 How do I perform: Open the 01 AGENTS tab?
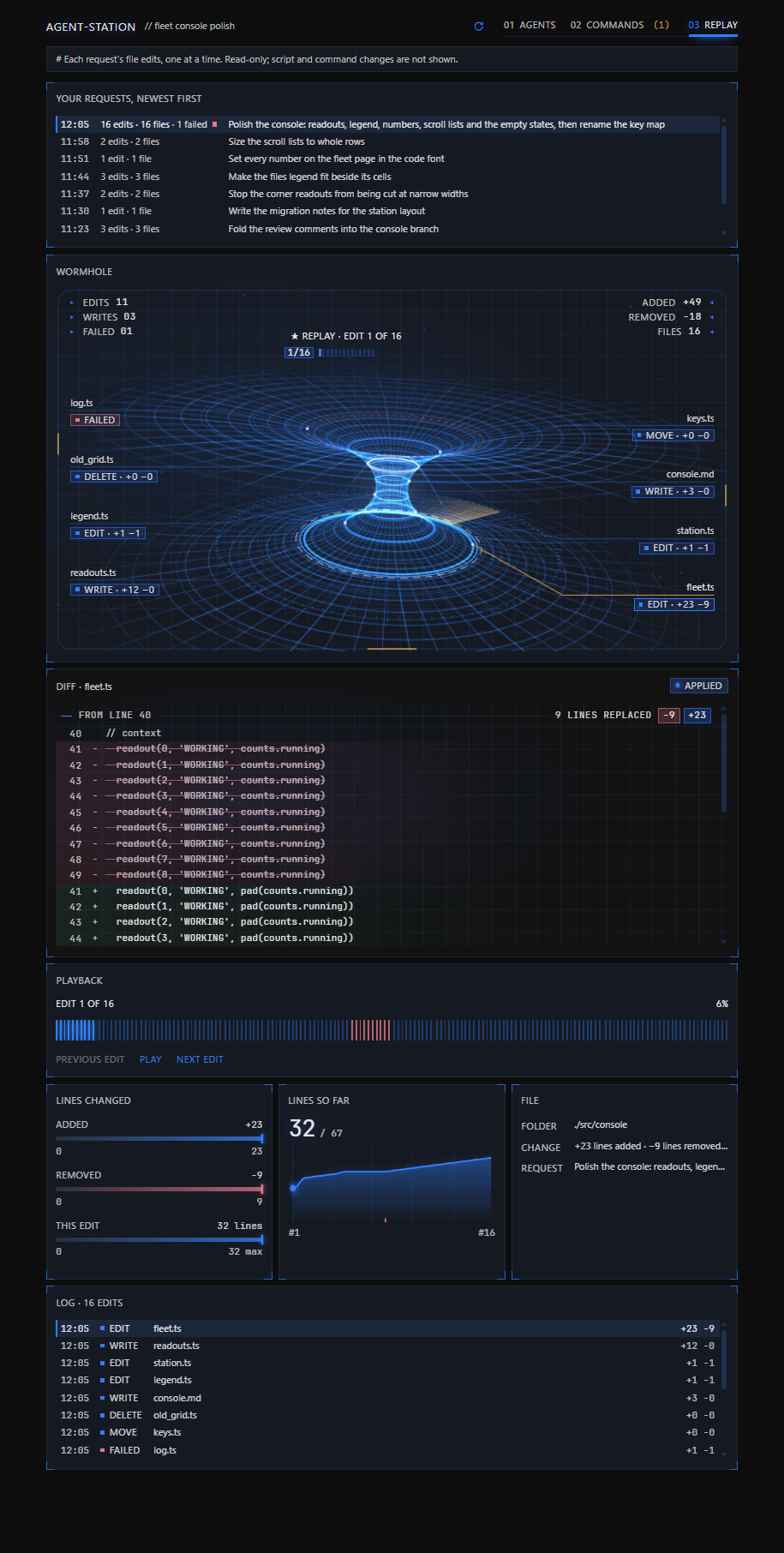(x=530, y=25)
